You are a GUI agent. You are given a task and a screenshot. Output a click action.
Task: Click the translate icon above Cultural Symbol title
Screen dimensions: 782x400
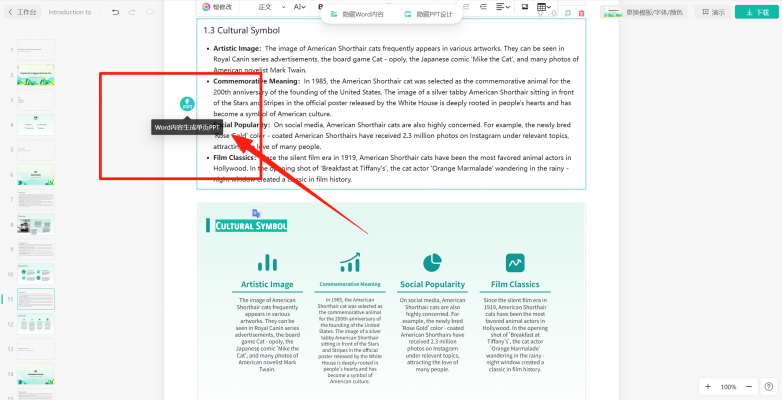256,213
